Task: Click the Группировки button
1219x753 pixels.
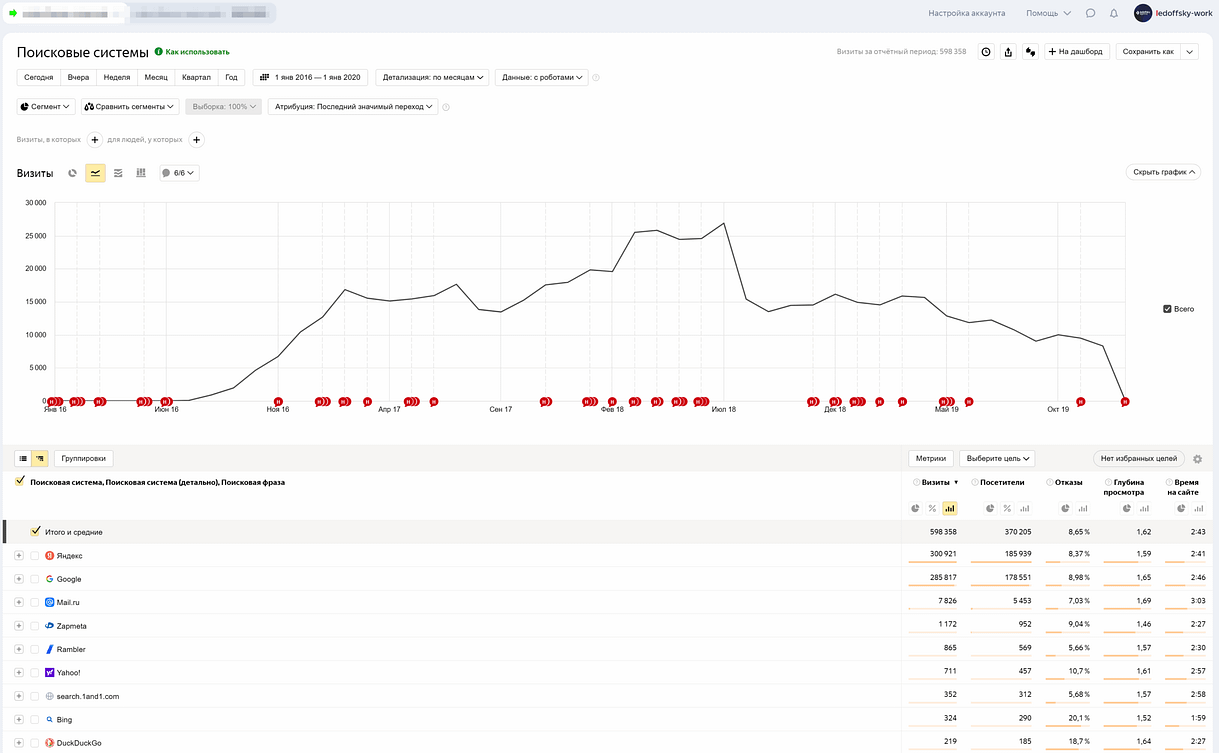Action: tap(83, 458)
